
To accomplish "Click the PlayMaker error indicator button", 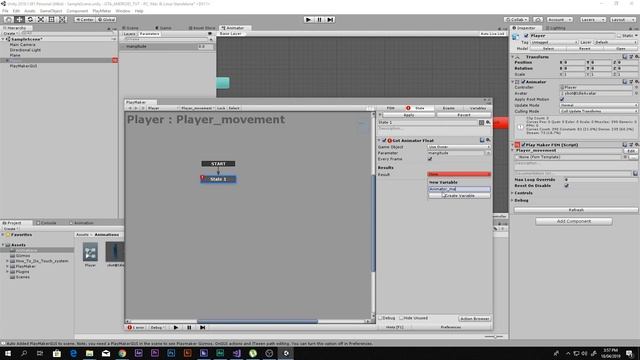I will 136,327.
